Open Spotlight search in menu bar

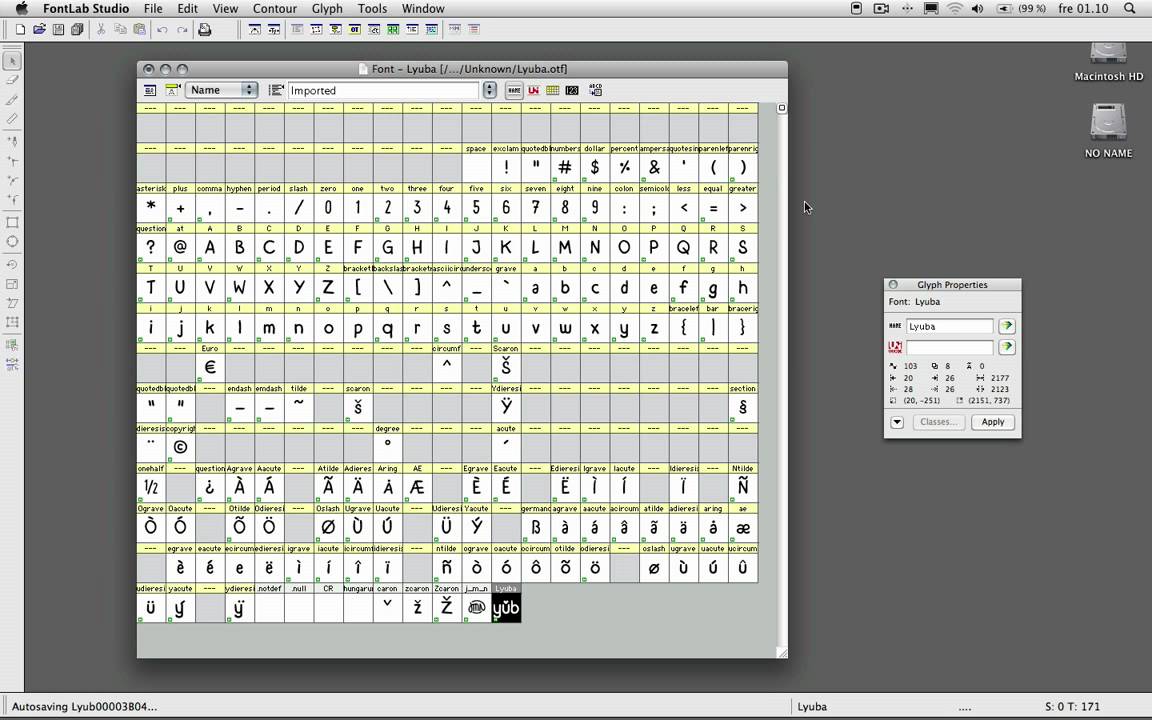coord(1130,9)
